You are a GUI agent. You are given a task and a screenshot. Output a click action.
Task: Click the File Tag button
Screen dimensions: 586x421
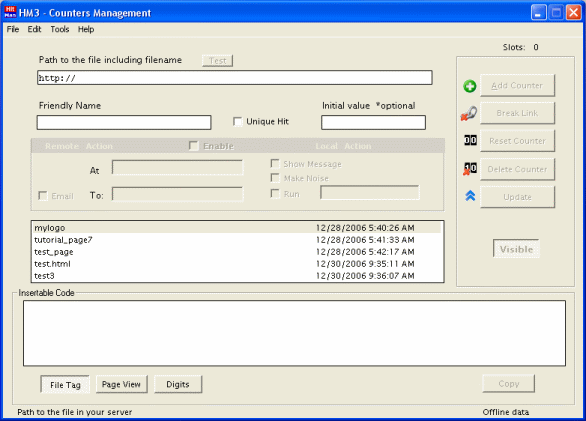point(65,385)
